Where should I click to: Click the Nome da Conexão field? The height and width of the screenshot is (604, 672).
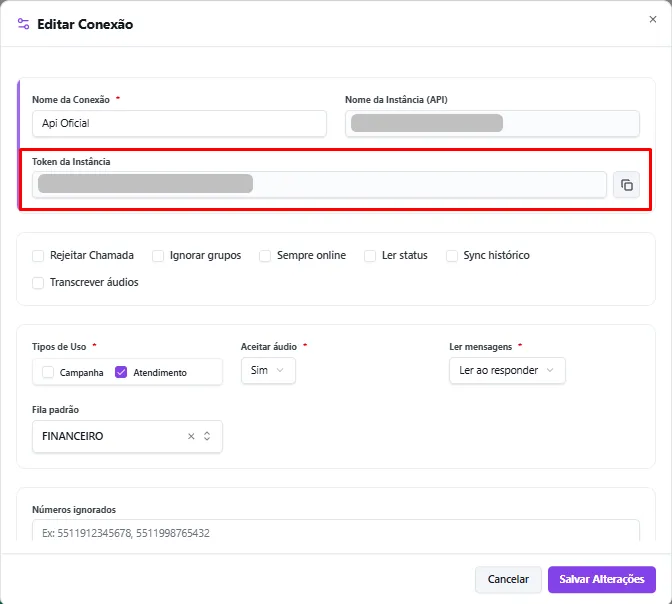179,123
